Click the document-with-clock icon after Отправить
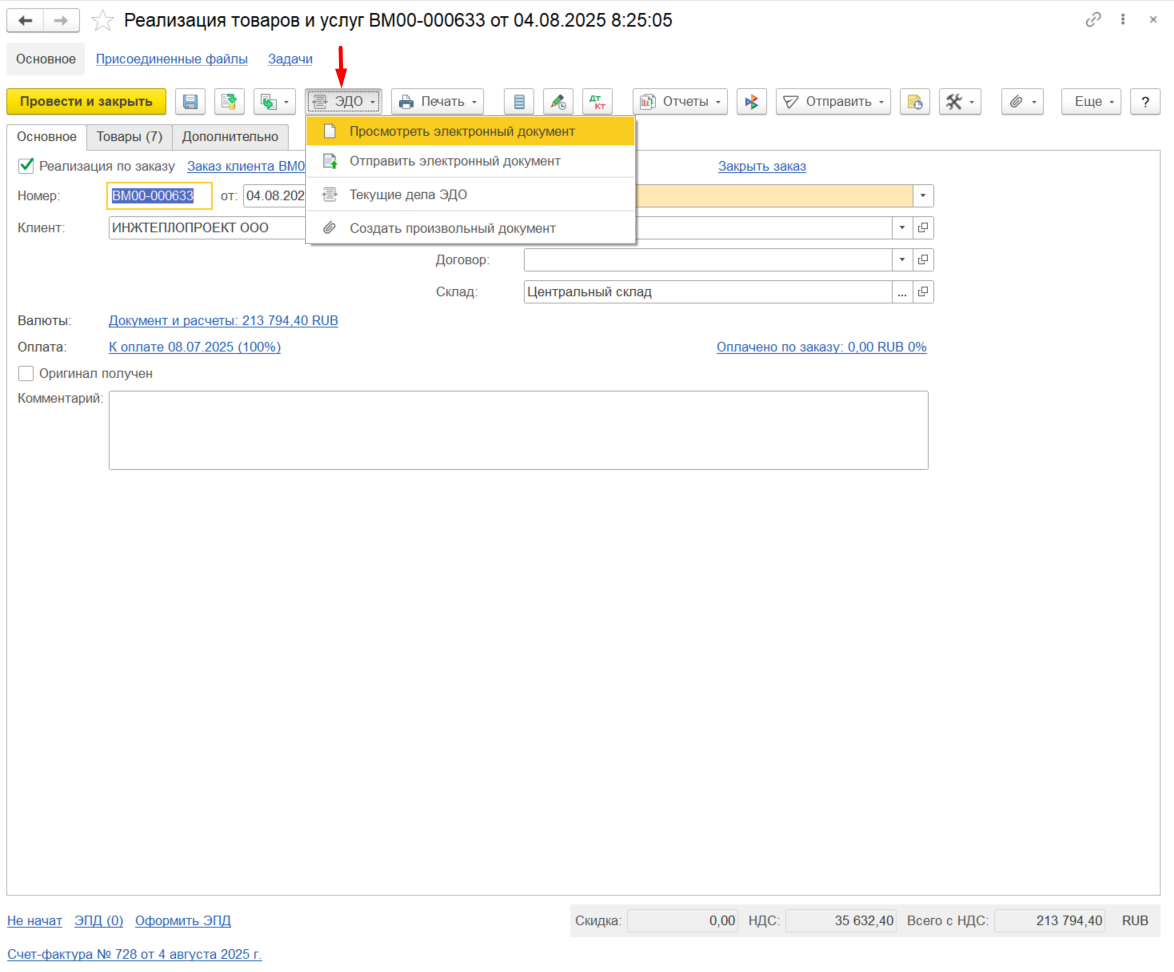The height and width of the screenshot is (972, 1174). coord(914,102)
